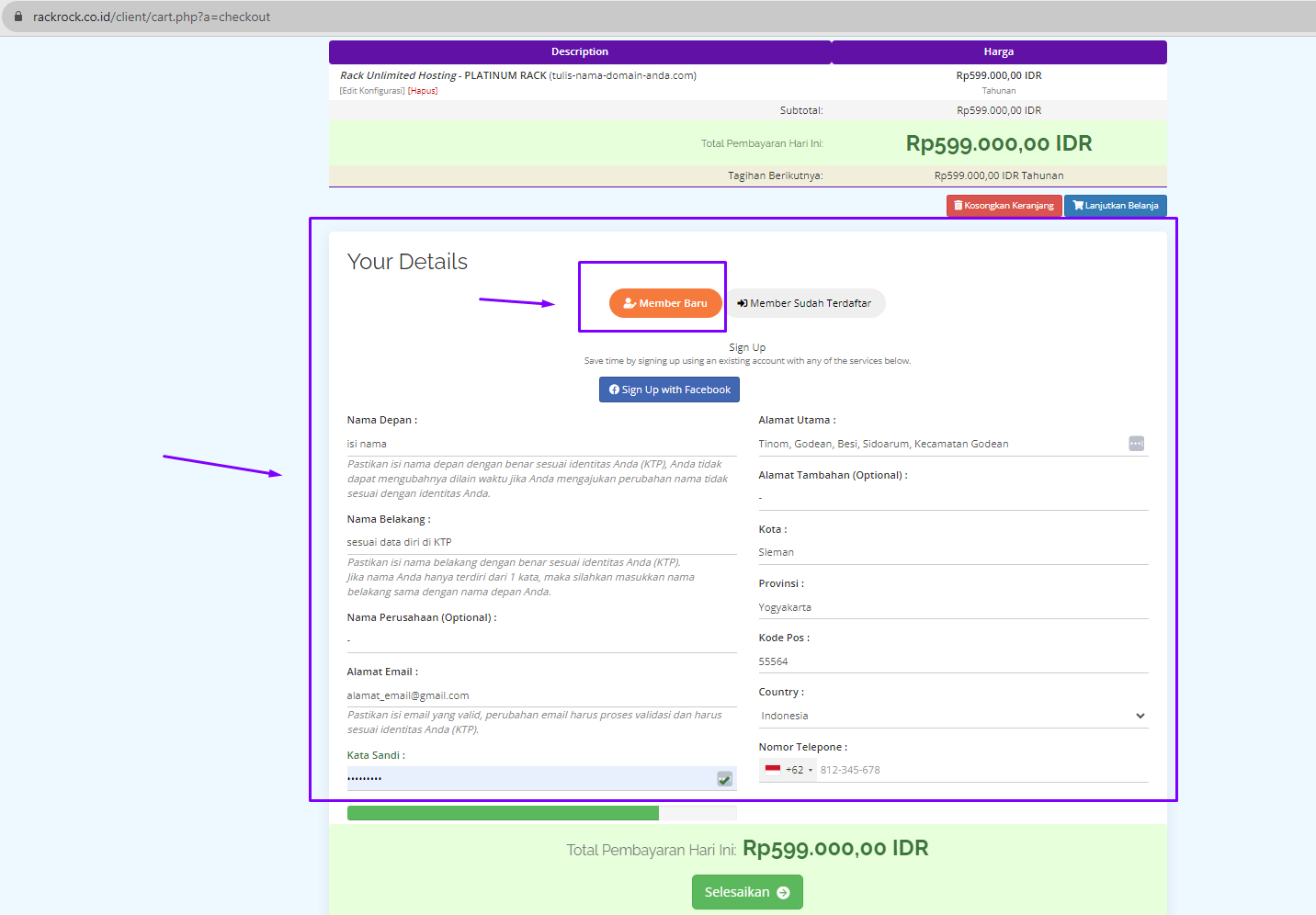Focus the Kode Pos field
The height and width of the screenshot is (915, 1316).
[x=952, y=661]
